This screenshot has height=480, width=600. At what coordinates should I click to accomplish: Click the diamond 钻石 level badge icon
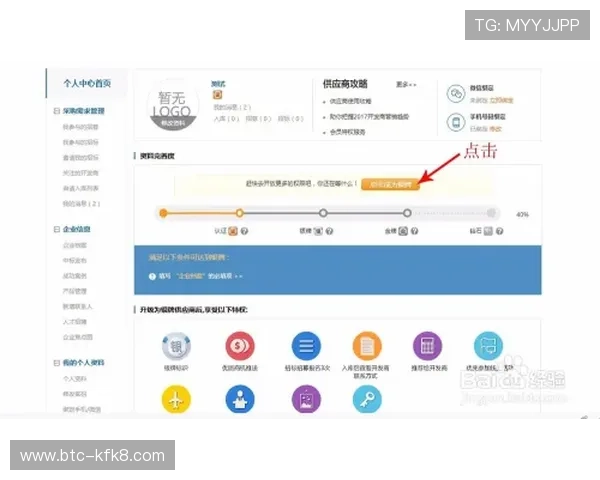click(x=488, y=231)
